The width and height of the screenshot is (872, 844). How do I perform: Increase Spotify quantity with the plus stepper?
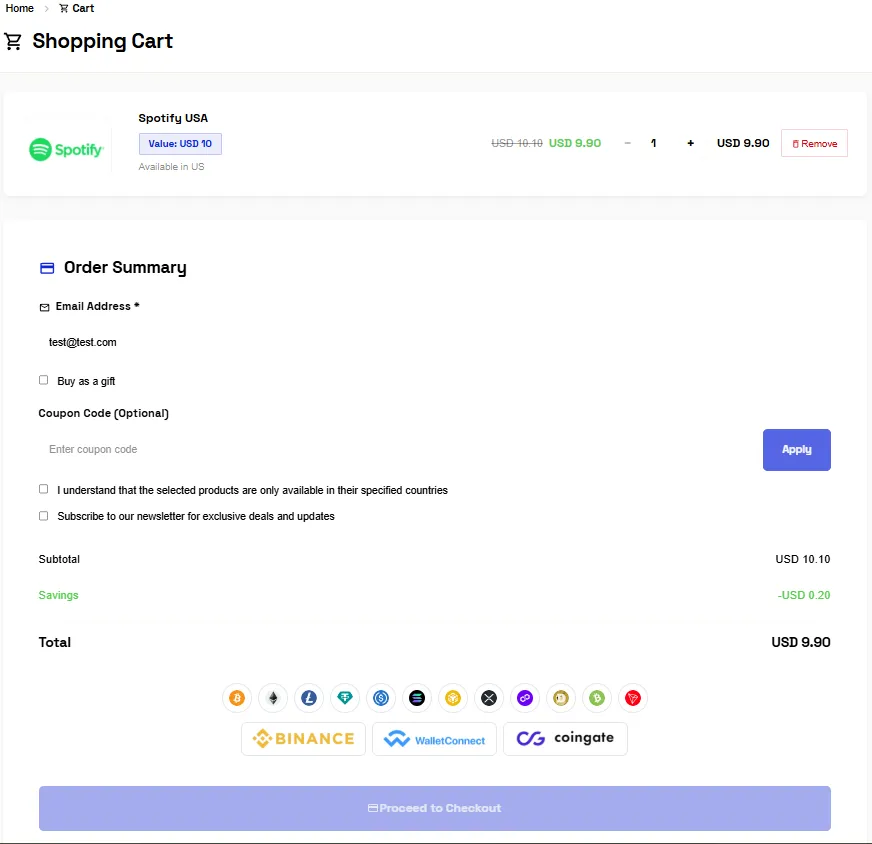690,143
